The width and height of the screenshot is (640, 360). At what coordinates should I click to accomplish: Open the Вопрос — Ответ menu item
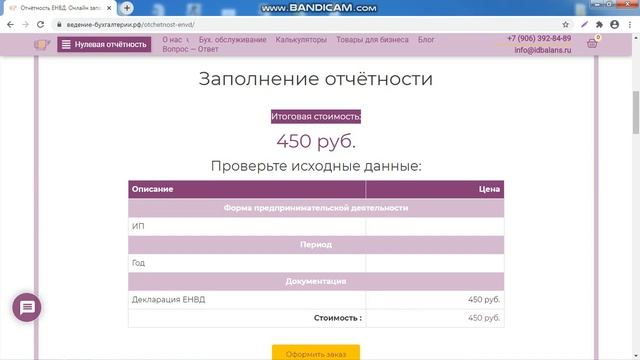pyautogui.click(x=190, y=49)
